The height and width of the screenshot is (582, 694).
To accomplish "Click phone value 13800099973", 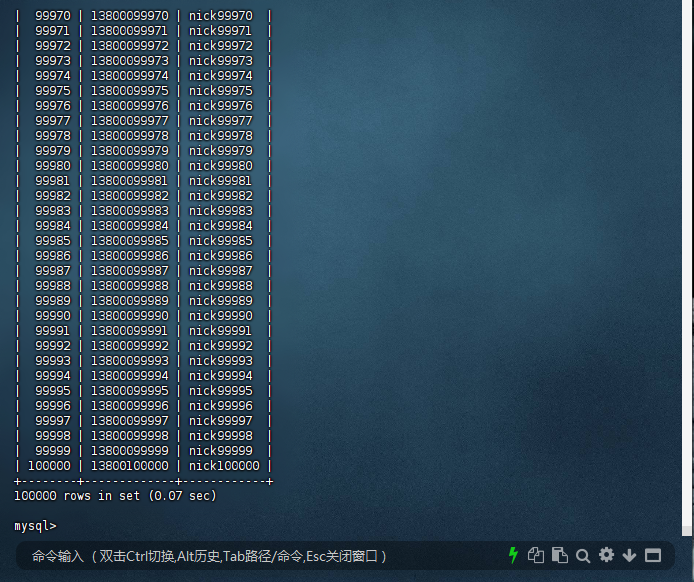I will click(130, 61).
